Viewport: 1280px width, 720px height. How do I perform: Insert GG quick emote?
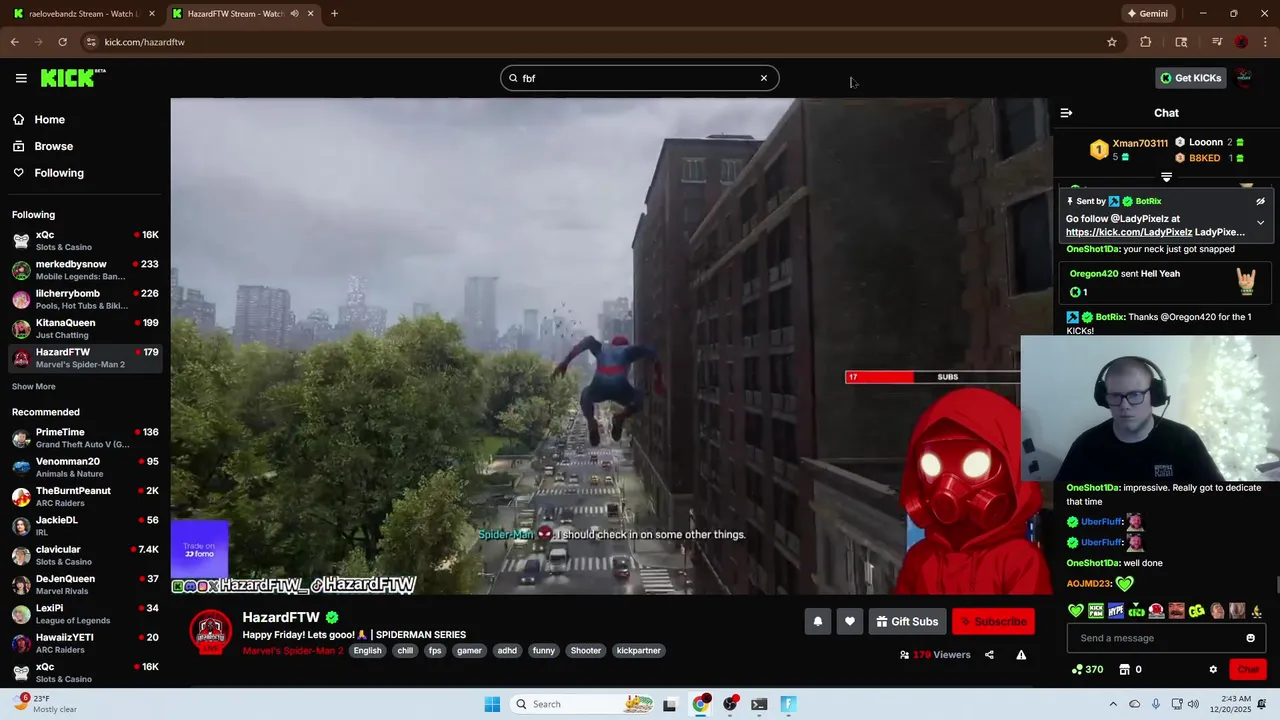pyautogui.click(x=1196, y=611)
